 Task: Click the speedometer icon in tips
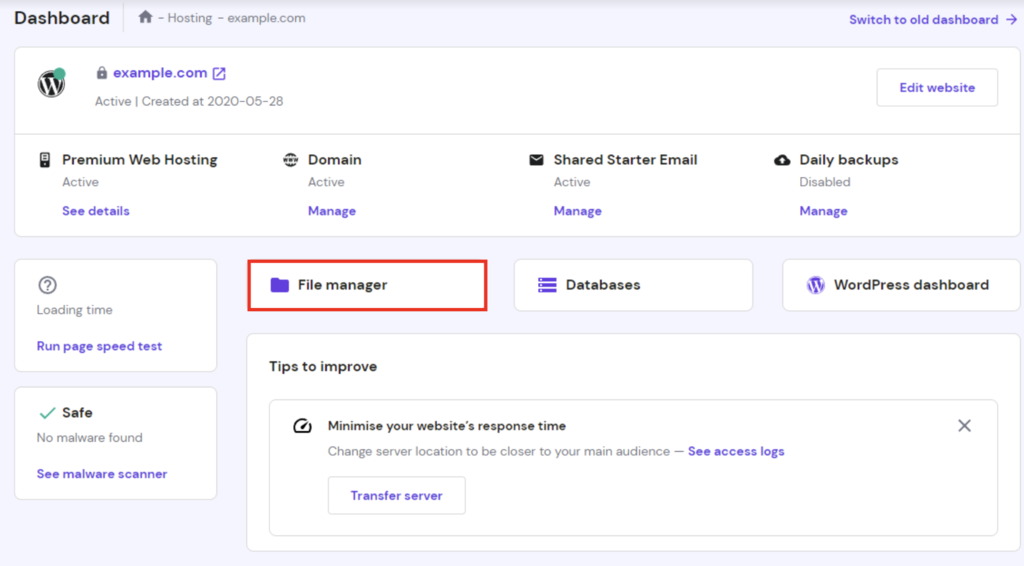click(302, 426)
